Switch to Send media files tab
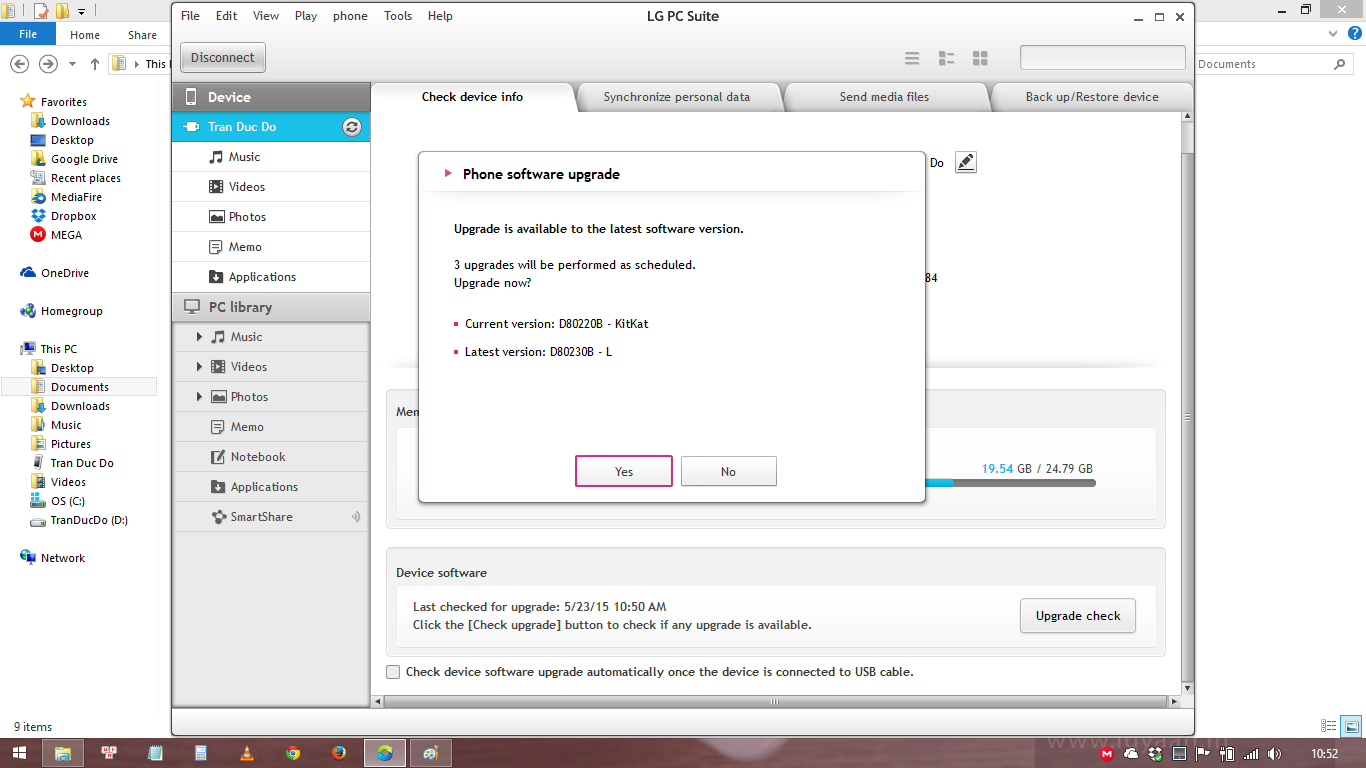Viewport: 1366px width, 768px height. point(884,97)
